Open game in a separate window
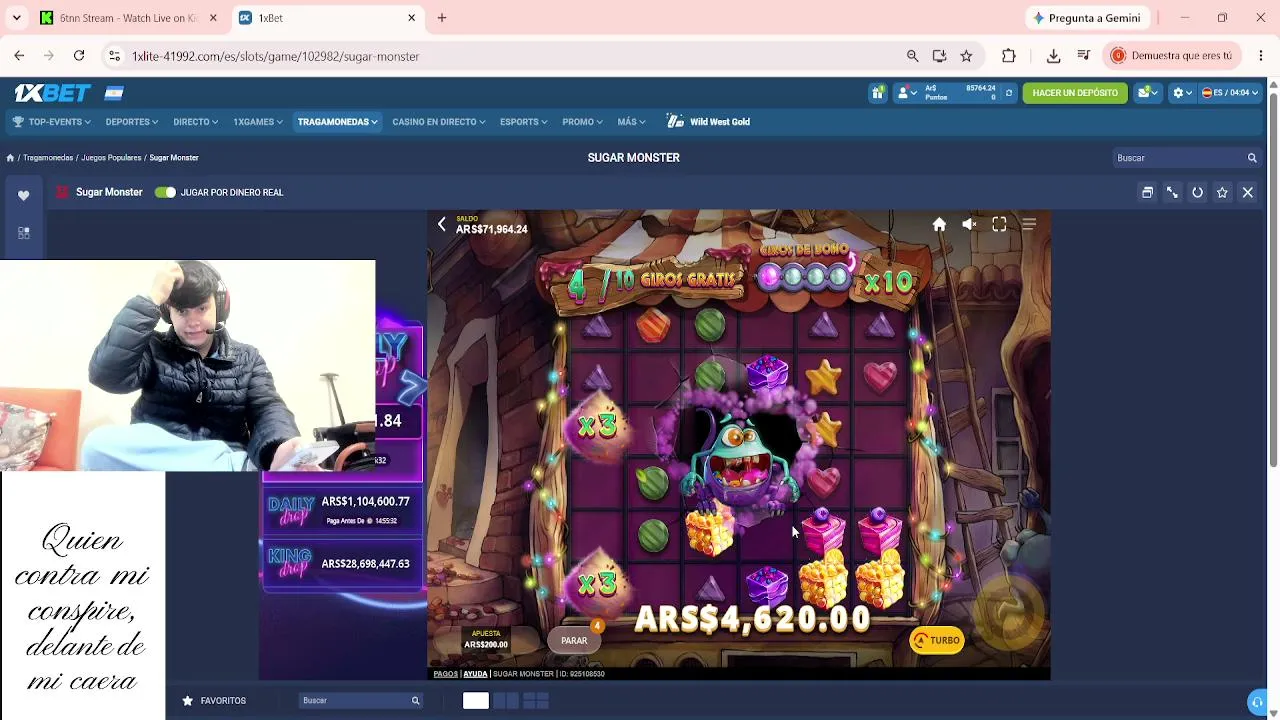Viewport: 1280px width, 720px height. tap(1147, 192)
